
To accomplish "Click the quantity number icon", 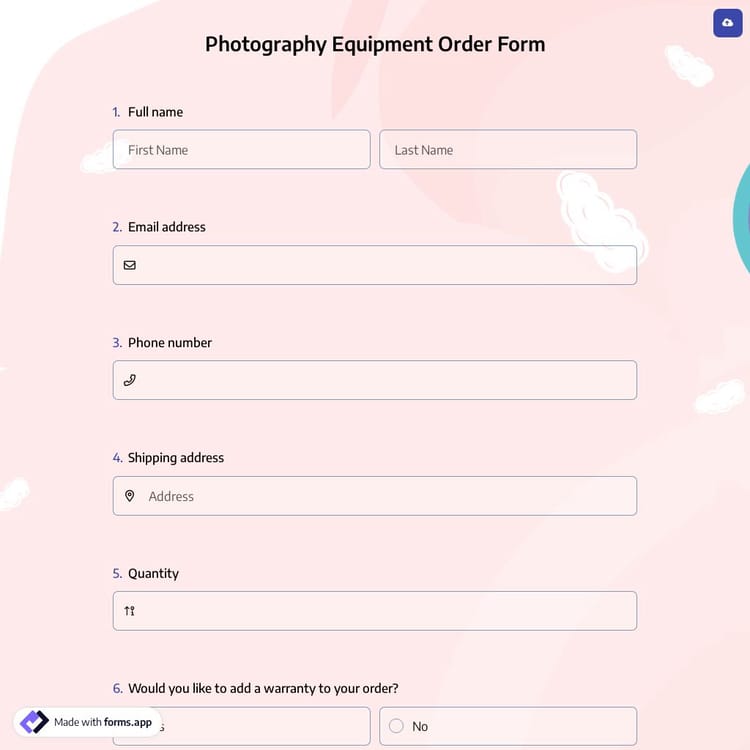I will (130, 611).
